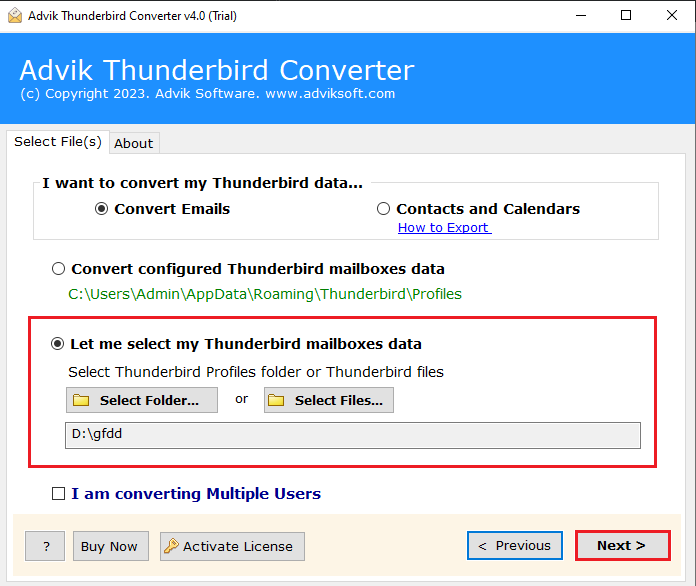Open the Select File(s) tab
The image size is (696, 586).
(58, 142)
